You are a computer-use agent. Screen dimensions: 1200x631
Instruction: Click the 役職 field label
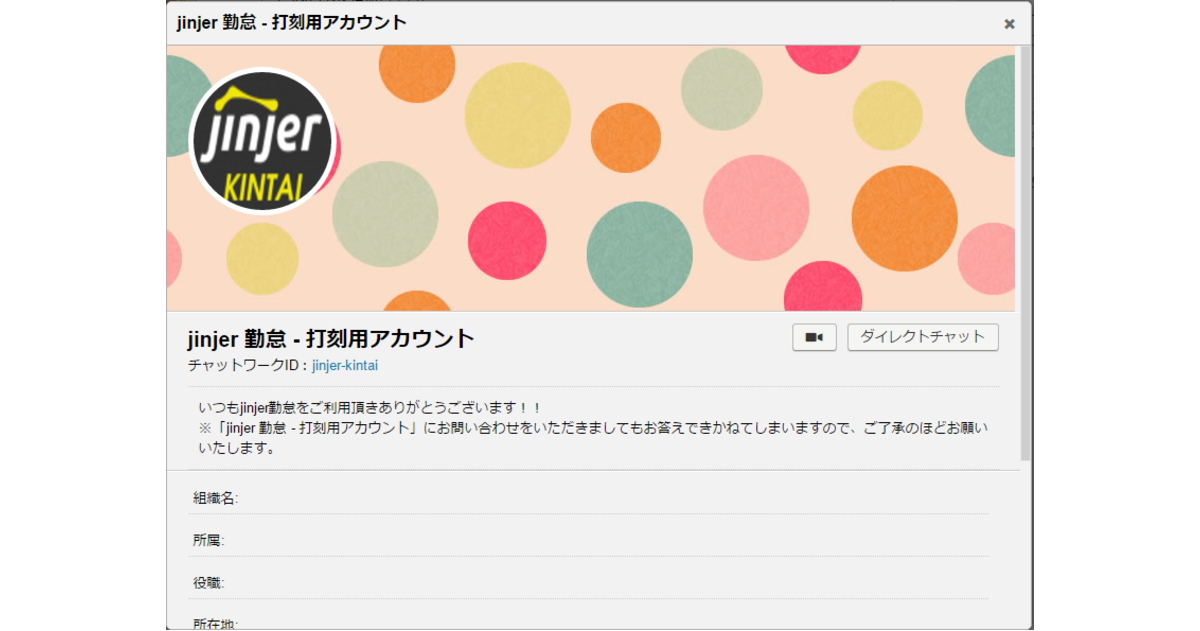pos(208,582)
